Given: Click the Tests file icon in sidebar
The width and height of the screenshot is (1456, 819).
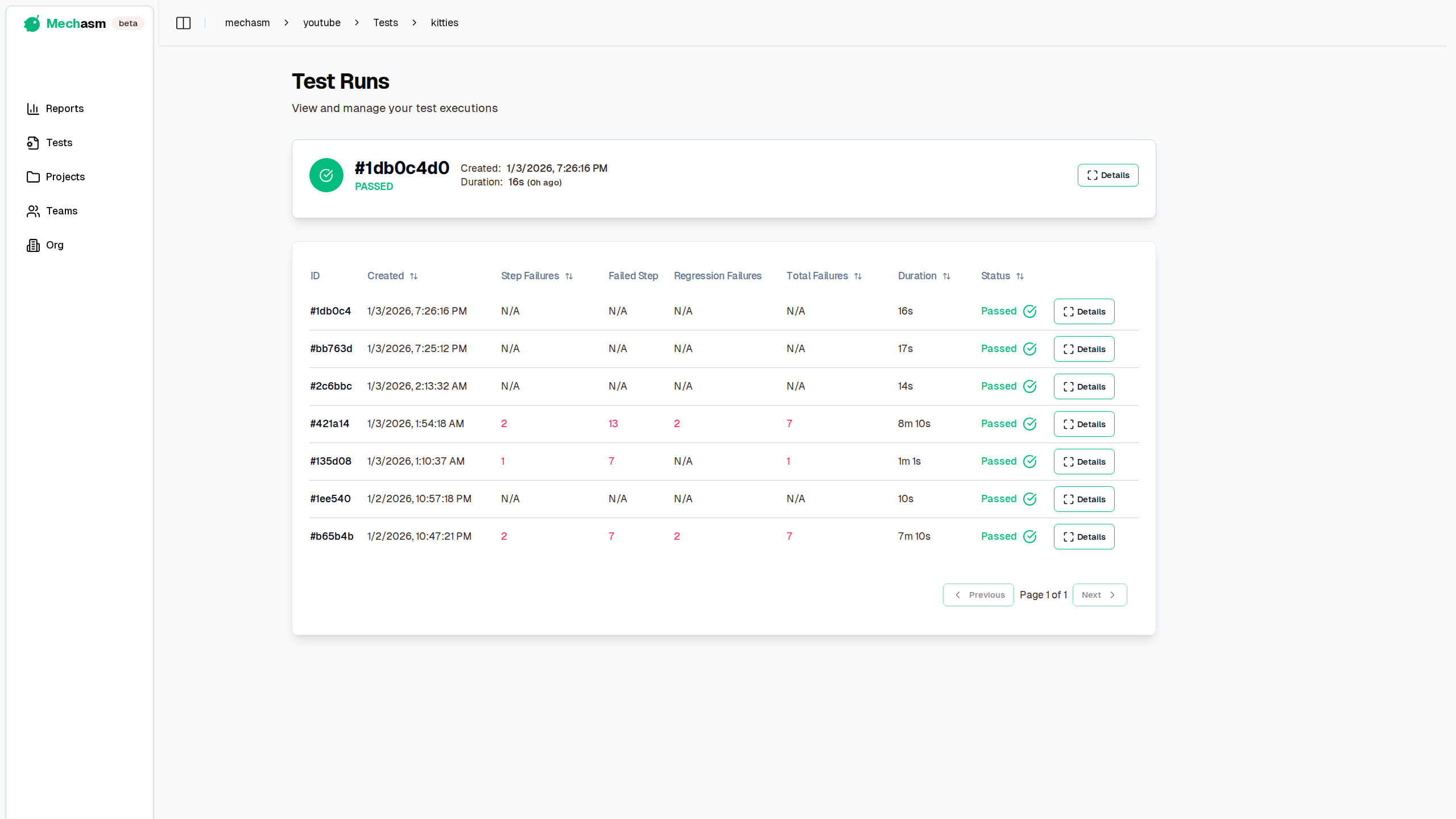Looking at the screenshot, I should (x=33, y=143).
